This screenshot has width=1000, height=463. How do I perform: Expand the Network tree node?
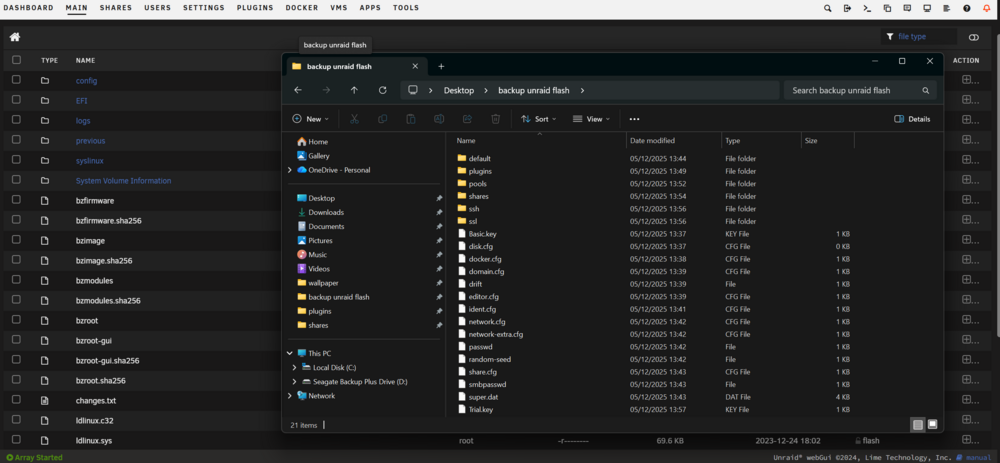tap(290, 395)
